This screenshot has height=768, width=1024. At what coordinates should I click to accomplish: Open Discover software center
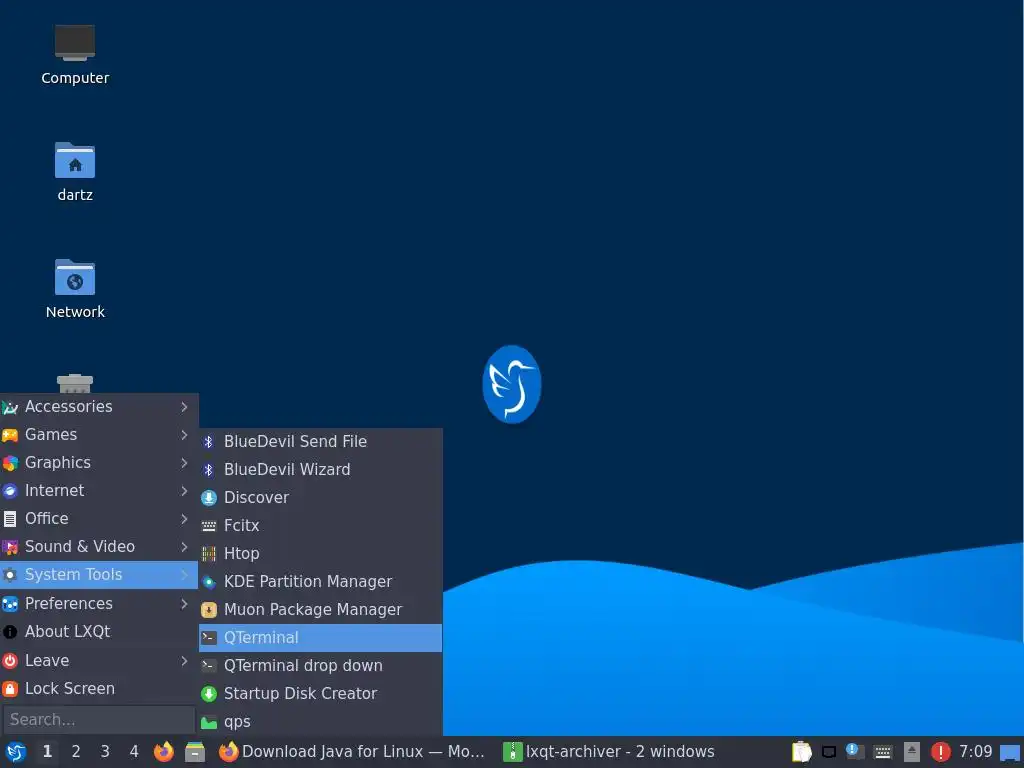tap(321, 498)
